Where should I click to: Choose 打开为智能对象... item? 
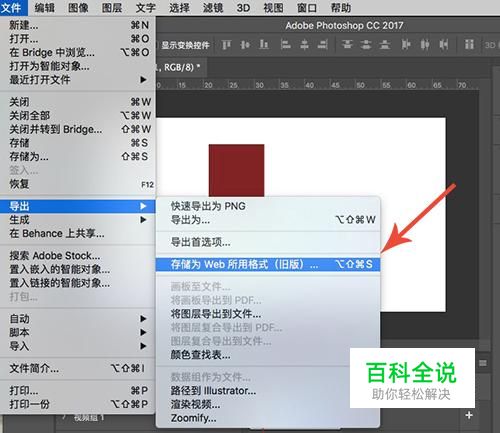coord(78,66)
